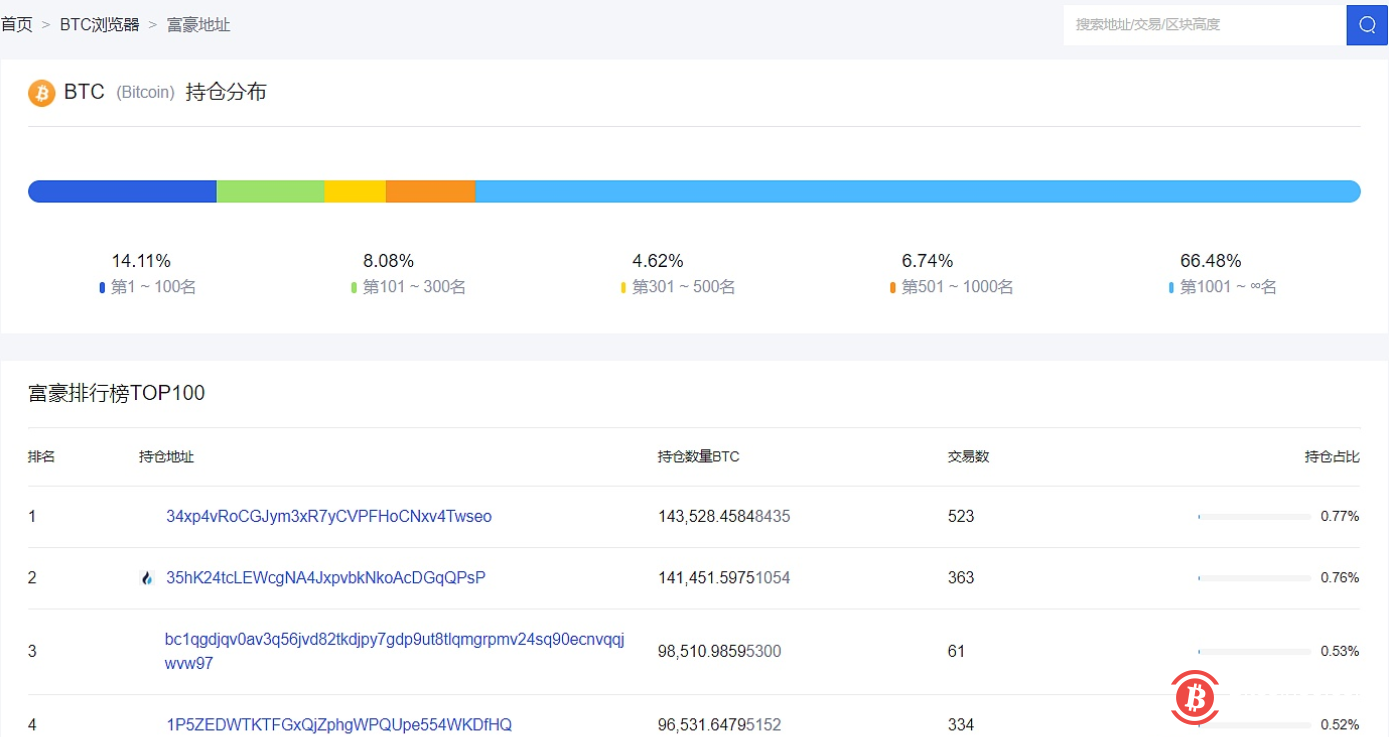Click the dark blue top 1~100 bar segment
The image size is (1389, 737).
pos(122,191)
